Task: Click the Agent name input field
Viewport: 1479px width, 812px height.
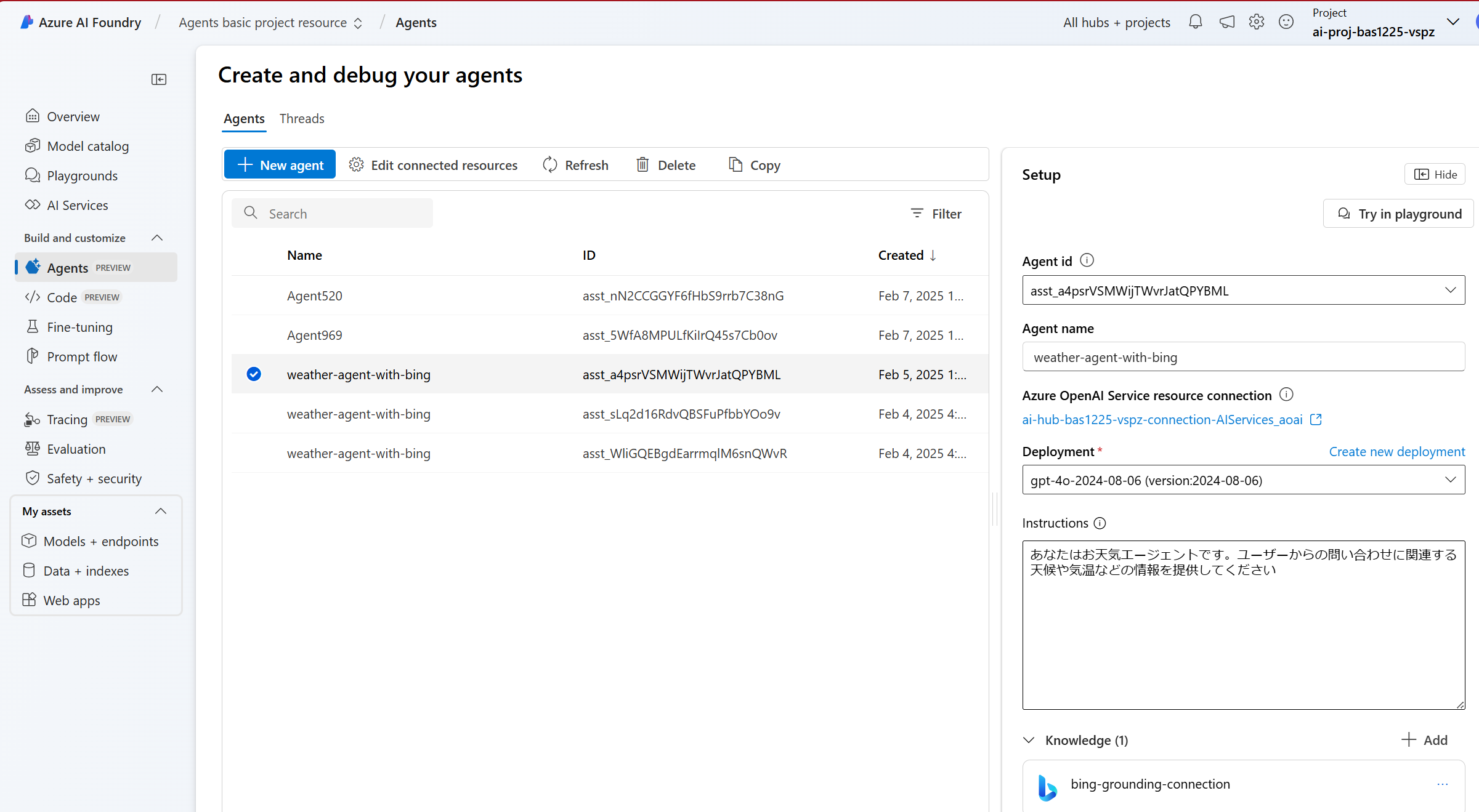Action: [1243, 356]
